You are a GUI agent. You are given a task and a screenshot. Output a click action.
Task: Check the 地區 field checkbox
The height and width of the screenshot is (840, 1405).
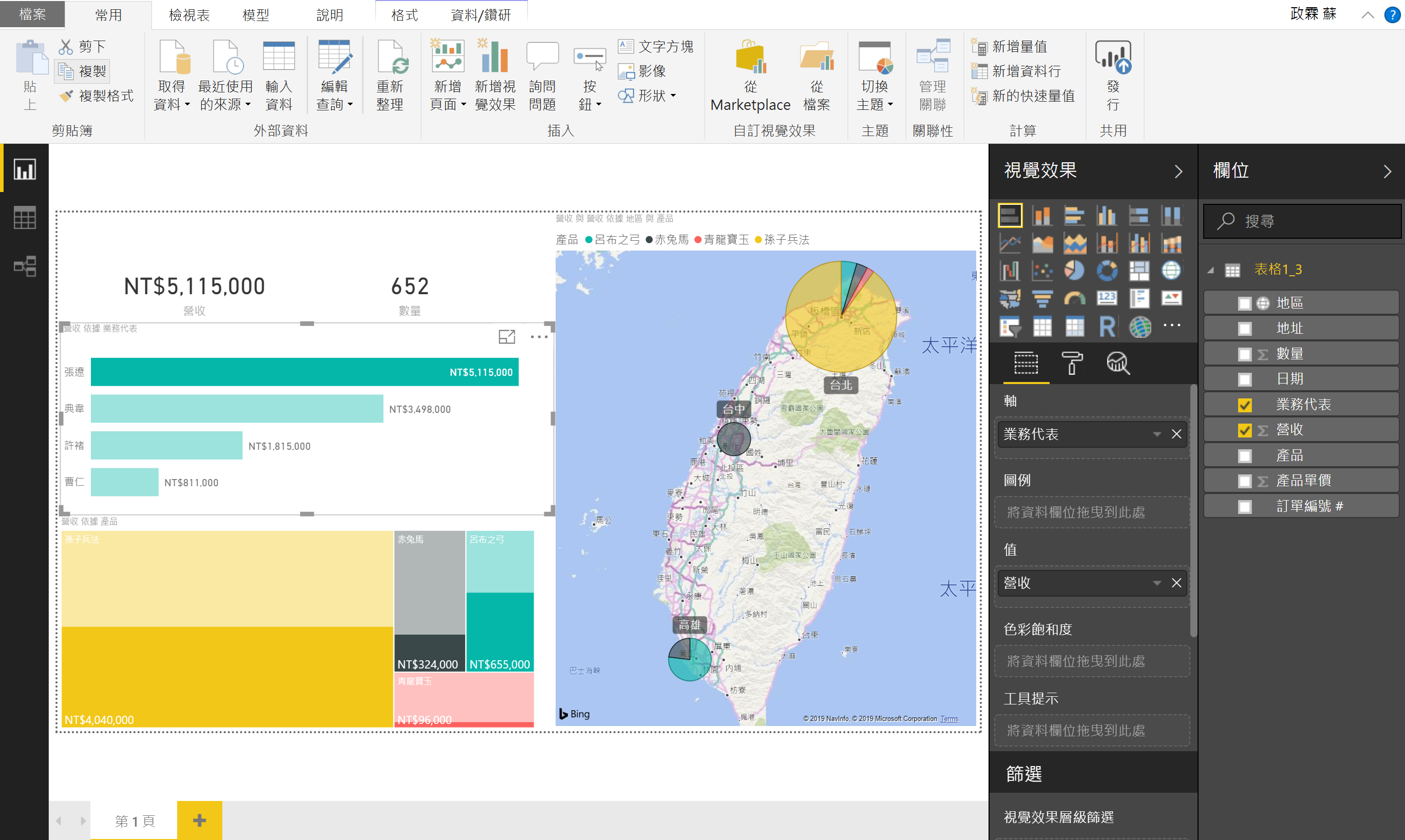[x=1244, y=303]
